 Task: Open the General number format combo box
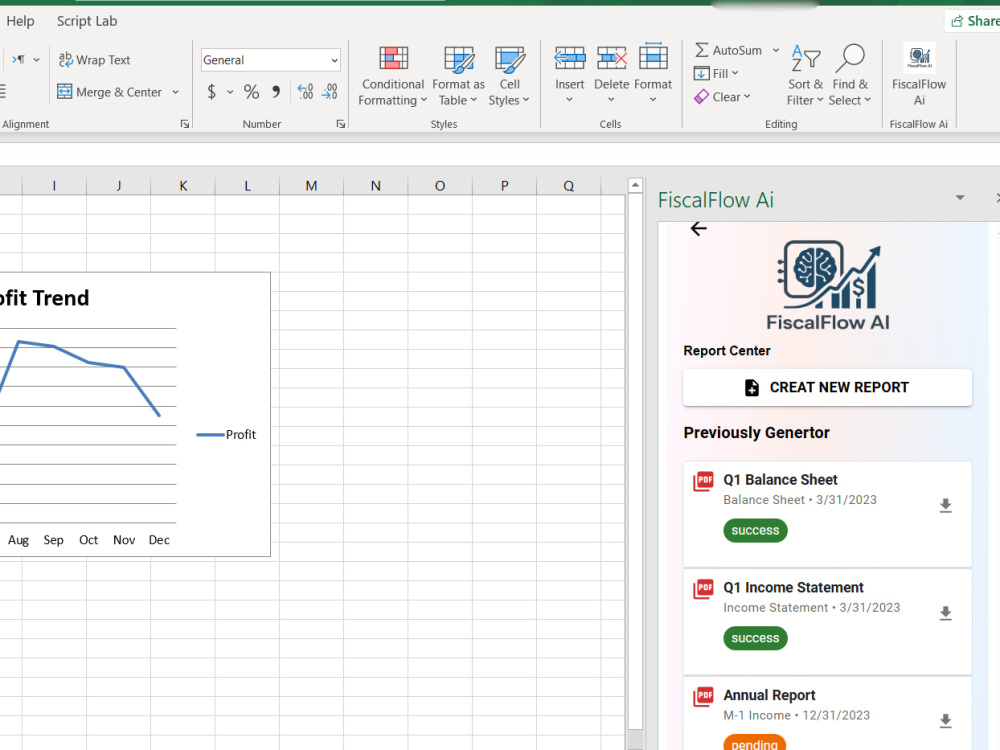pos(270,60)
